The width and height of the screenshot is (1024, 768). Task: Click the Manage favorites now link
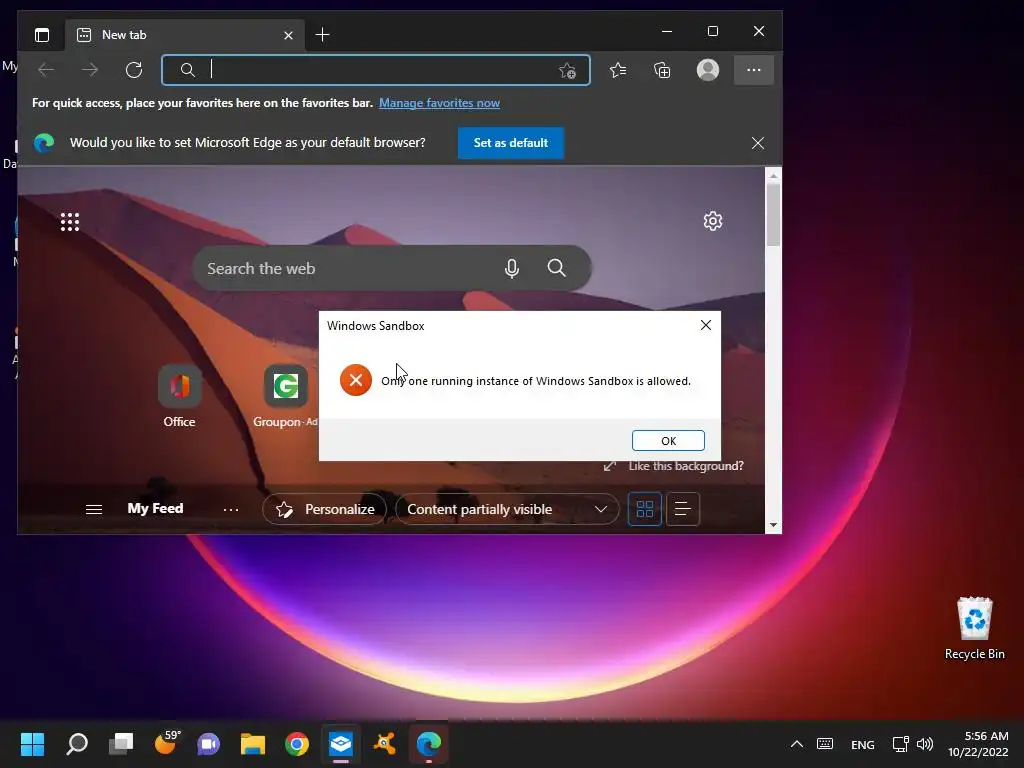tap(439, 103)
